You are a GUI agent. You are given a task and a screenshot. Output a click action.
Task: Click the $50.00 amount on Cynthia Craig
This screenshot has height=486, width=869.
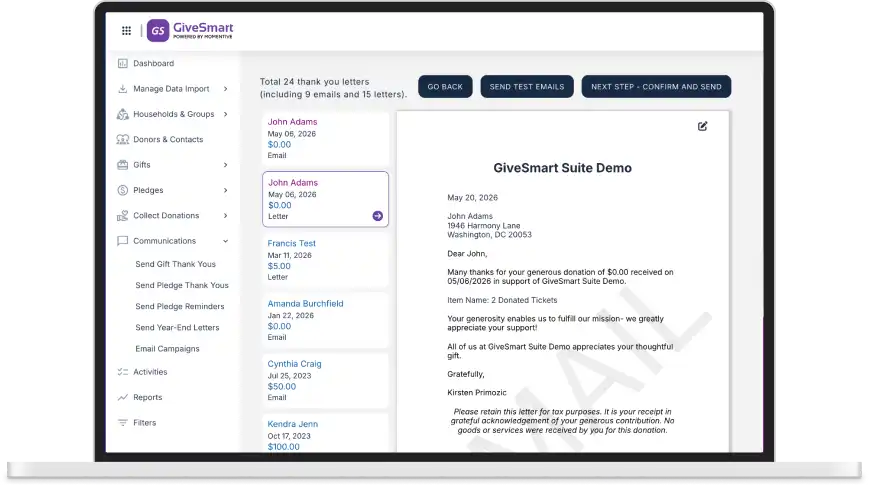tap(282, 387)
